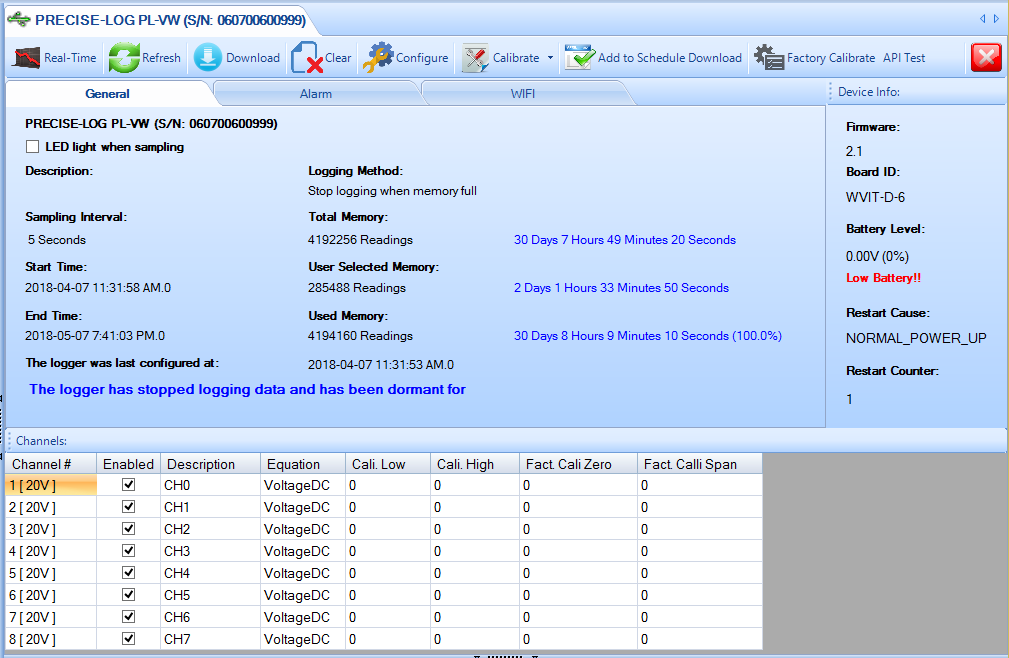The image size is (1009, 658).
Task: Click the Download data icon
Action: coord(208,58)
